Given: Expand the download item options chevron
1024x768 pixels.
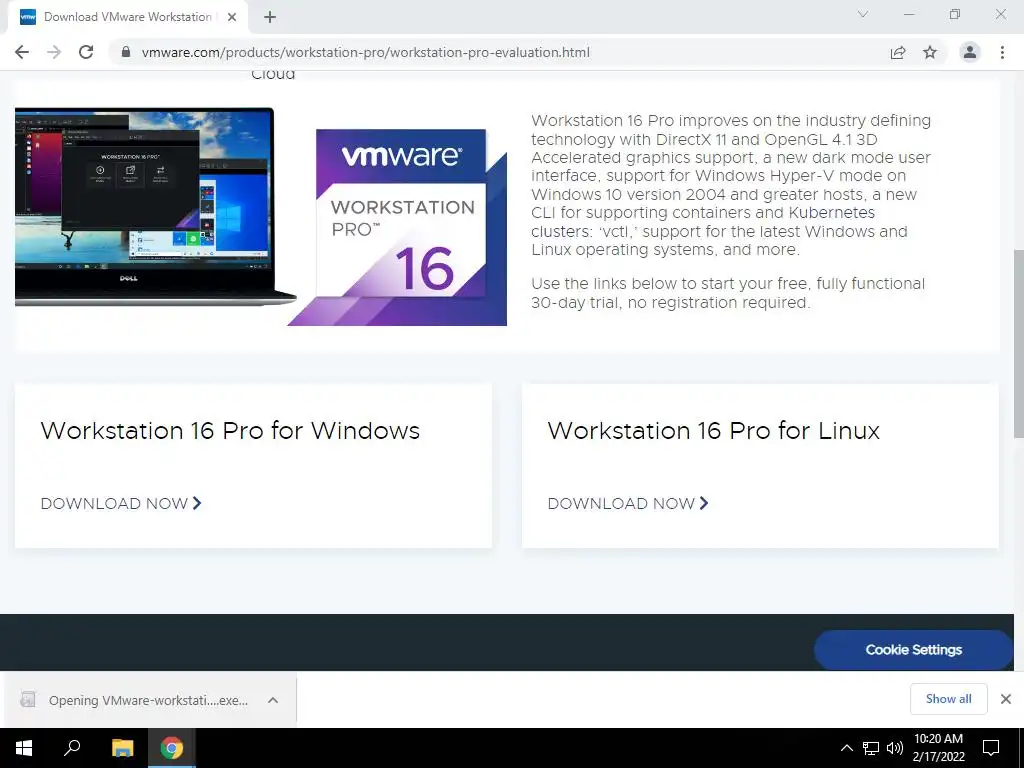Looking at the screenshot, I should point(273,700).
